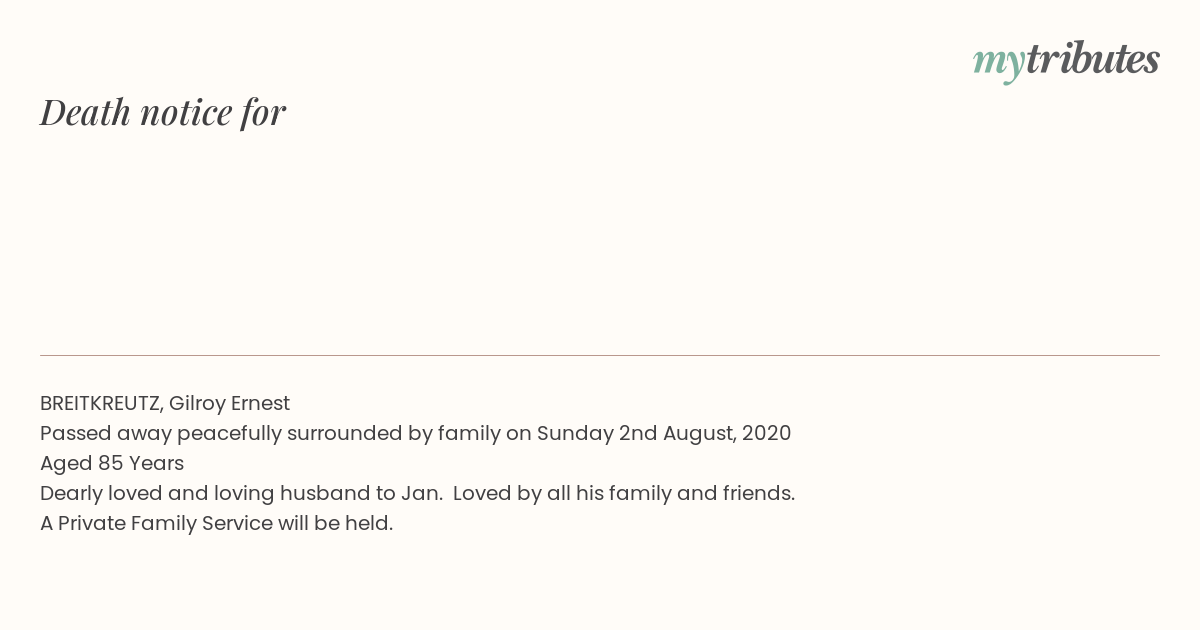
Task: Click "A Private Family Service" text
Action: click(x=156, y=523)
